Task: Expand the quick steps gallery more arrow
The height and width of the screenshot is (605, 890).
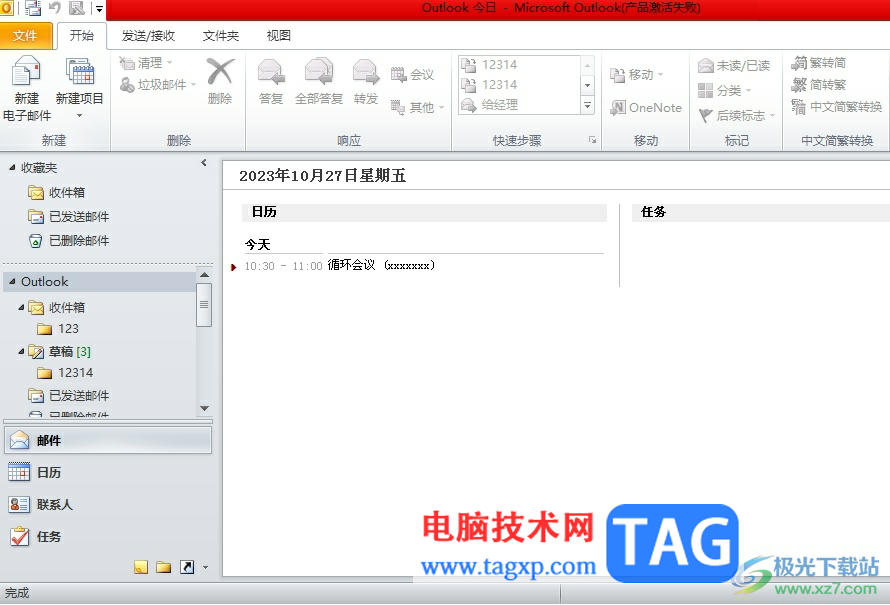Action: [587, 105]
